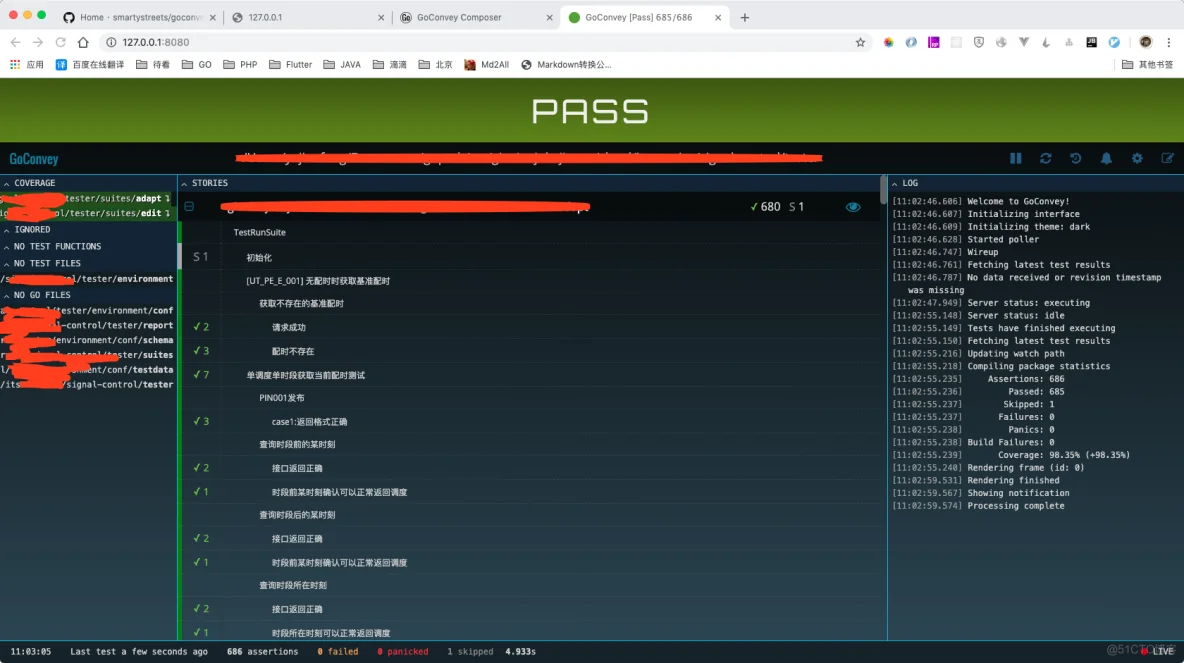Screen dimensions: 1184x663
Task: Open the composer edit icon
Action: pos(1167,159)
